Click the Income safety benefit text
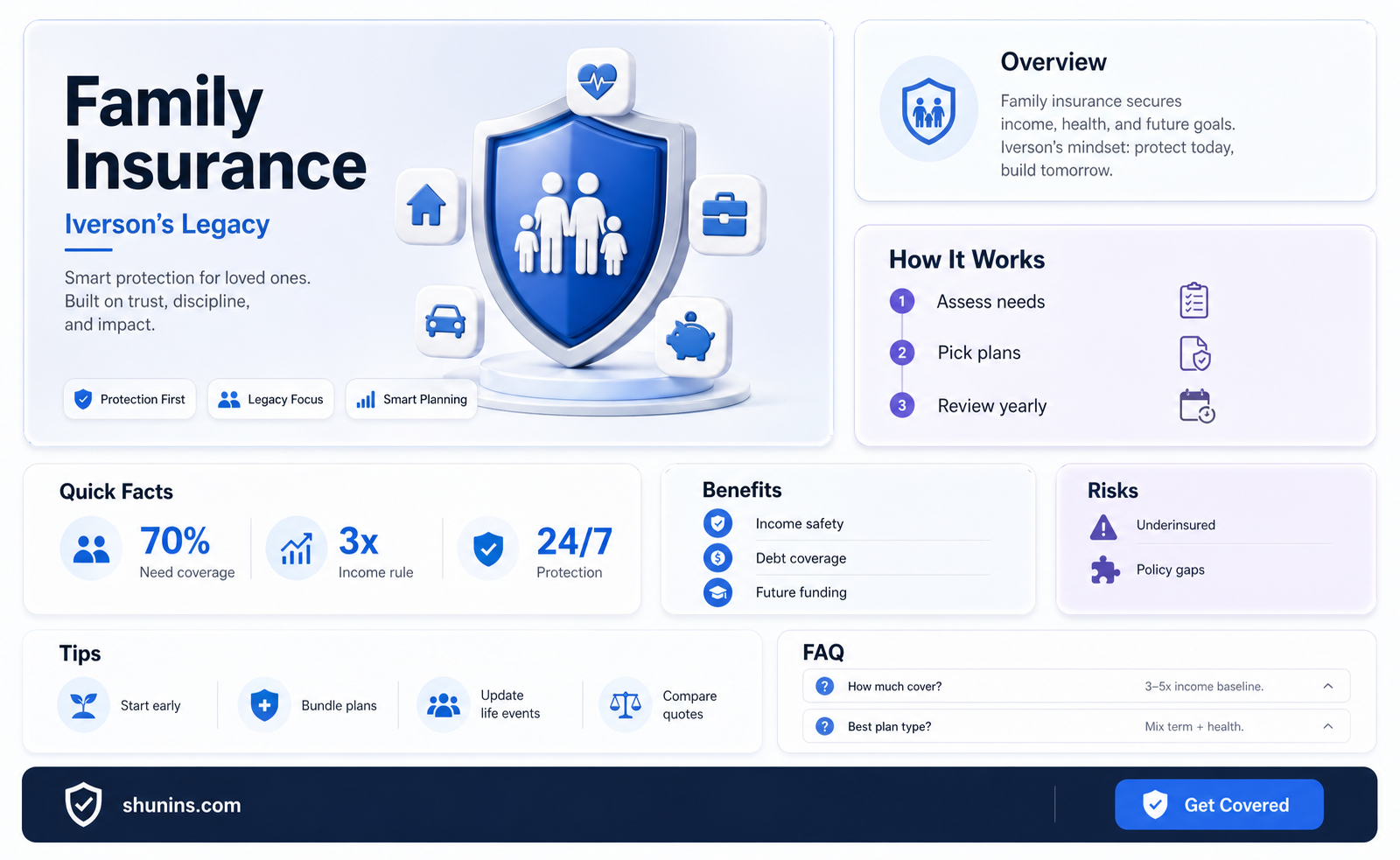The image size is (1400, 860). pos(800,523)
